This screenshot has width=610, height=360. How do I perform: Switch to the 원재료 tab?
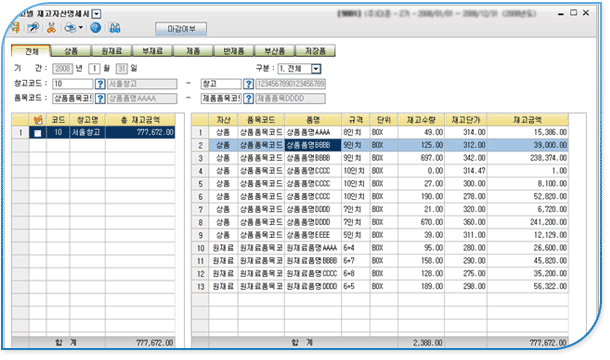pyautogui.click(x=112, y=51)
